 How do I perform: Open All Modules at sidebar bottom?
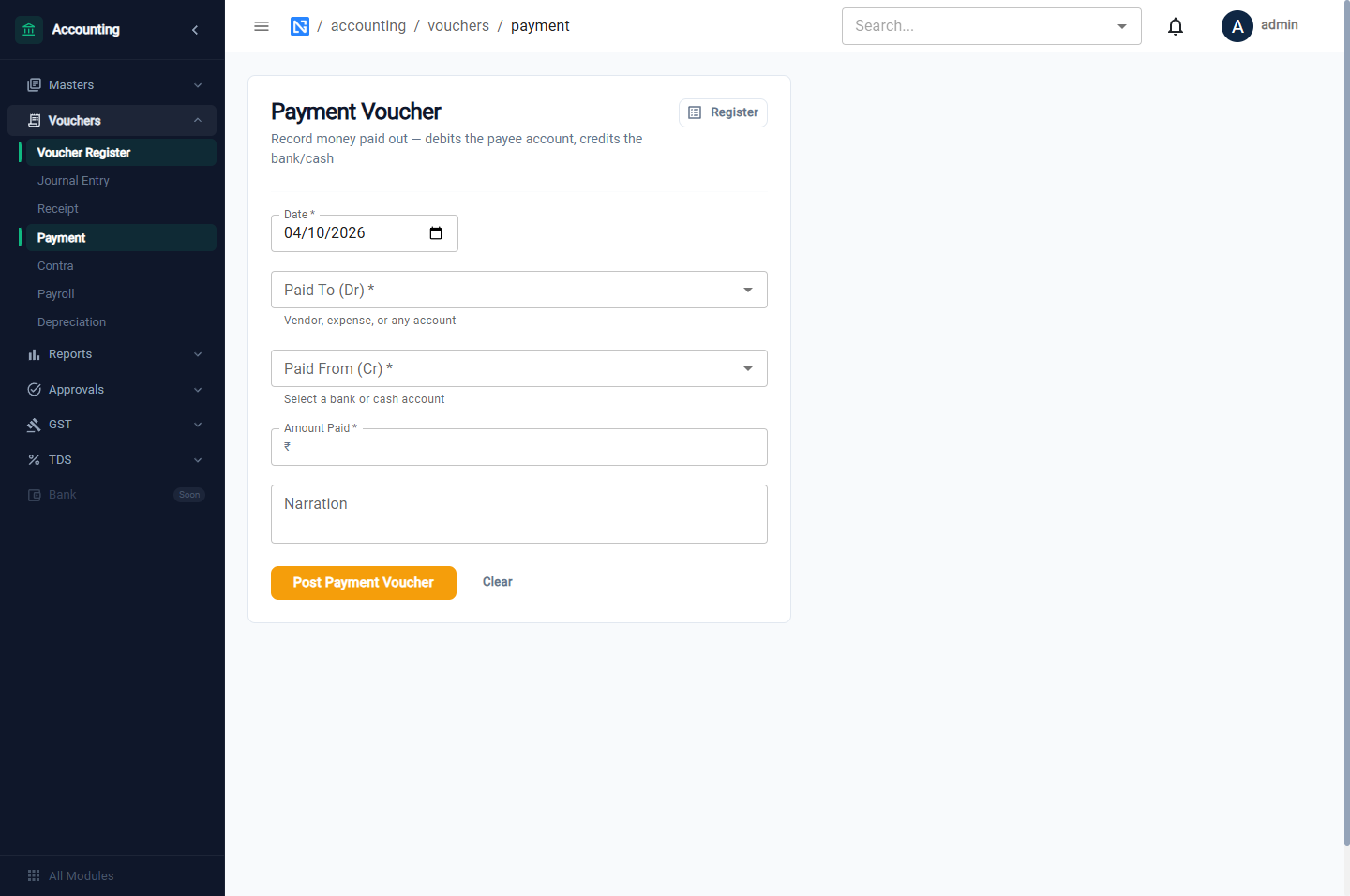click(112, 875)
